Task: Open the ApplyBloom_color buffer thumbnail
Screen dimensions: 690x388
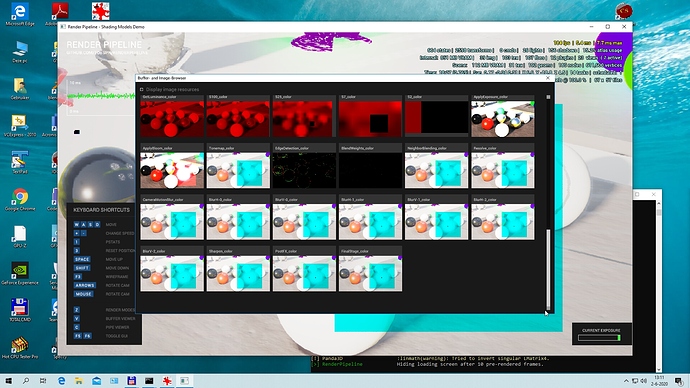Action: (x=172, y=170)
